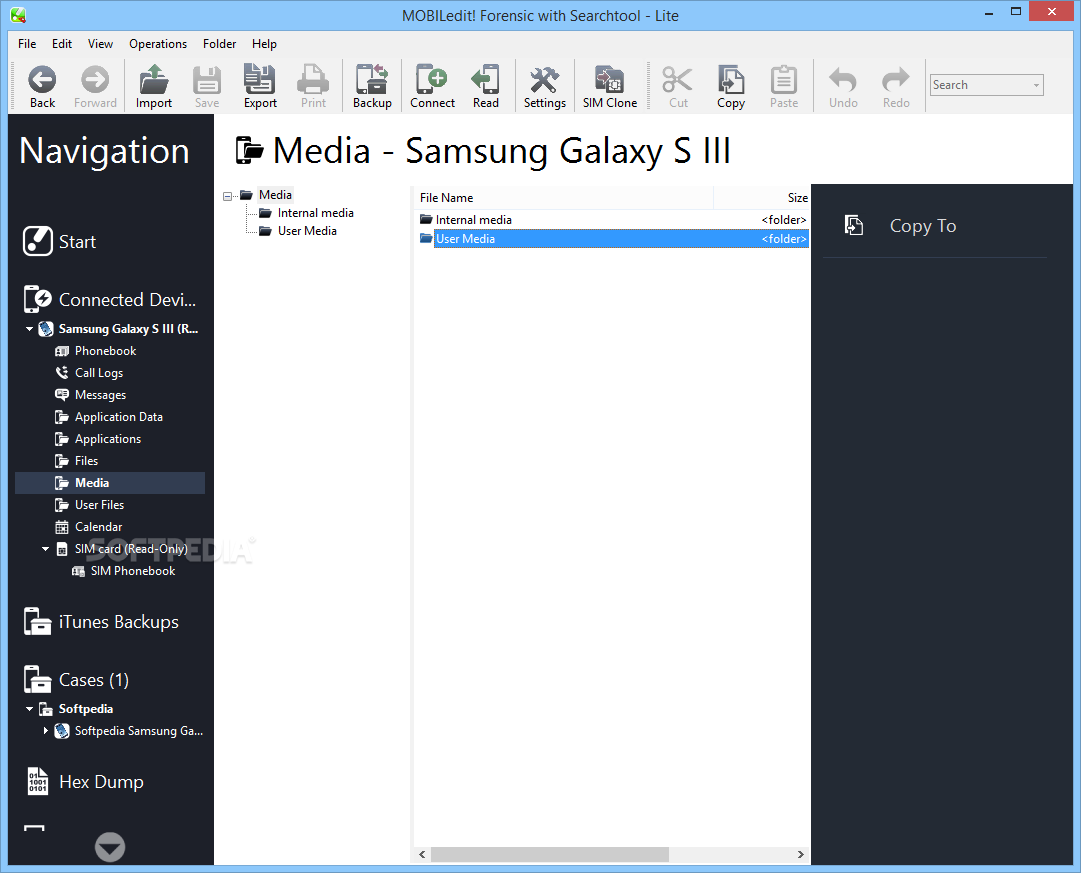This screenshot has height=873, width=1081.
Task: Select Phonebook under Samsung Galaxy S III
Action: coord(105,350)
